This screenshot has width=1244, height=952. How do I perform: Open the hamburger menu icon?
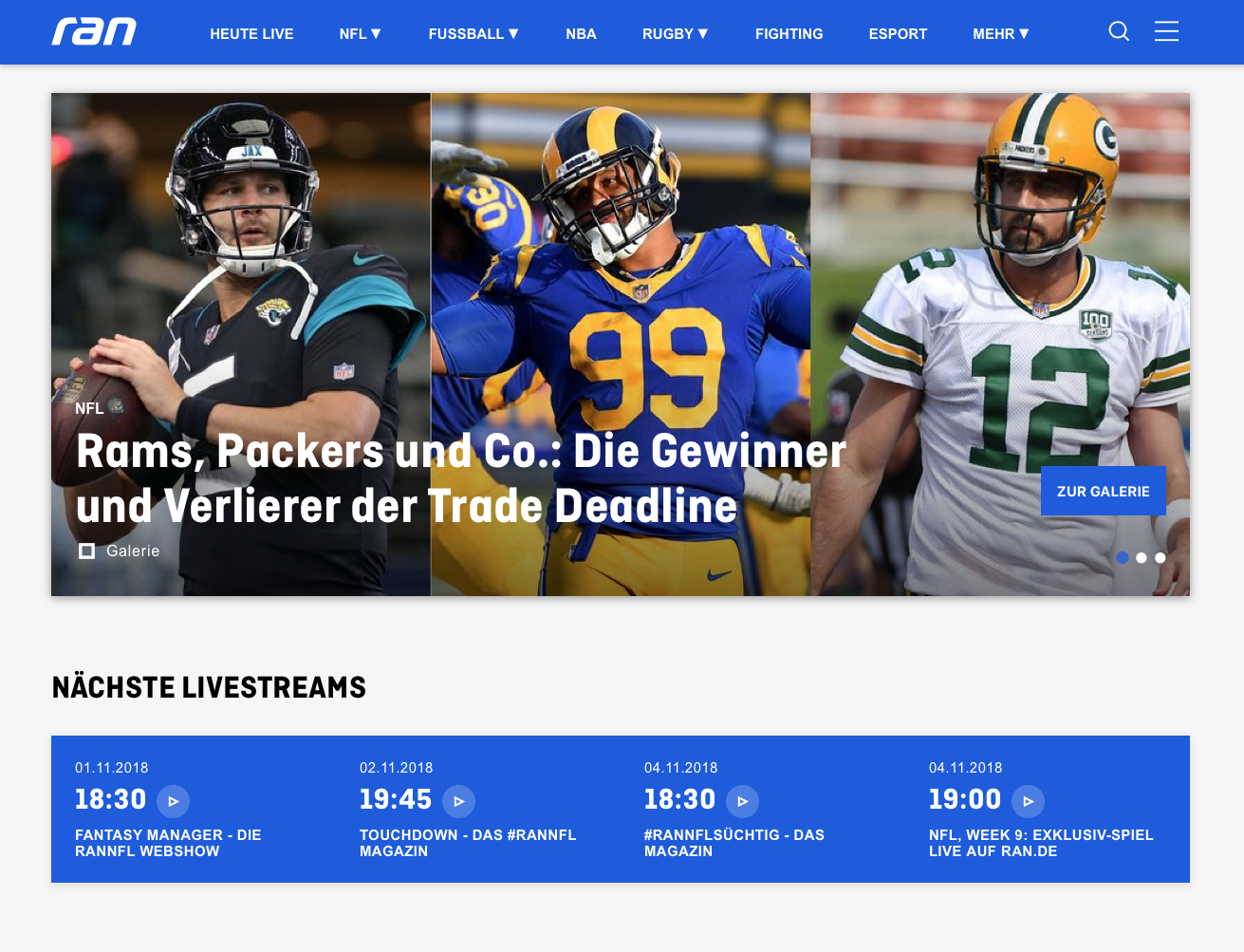[x=1166, y=31]
